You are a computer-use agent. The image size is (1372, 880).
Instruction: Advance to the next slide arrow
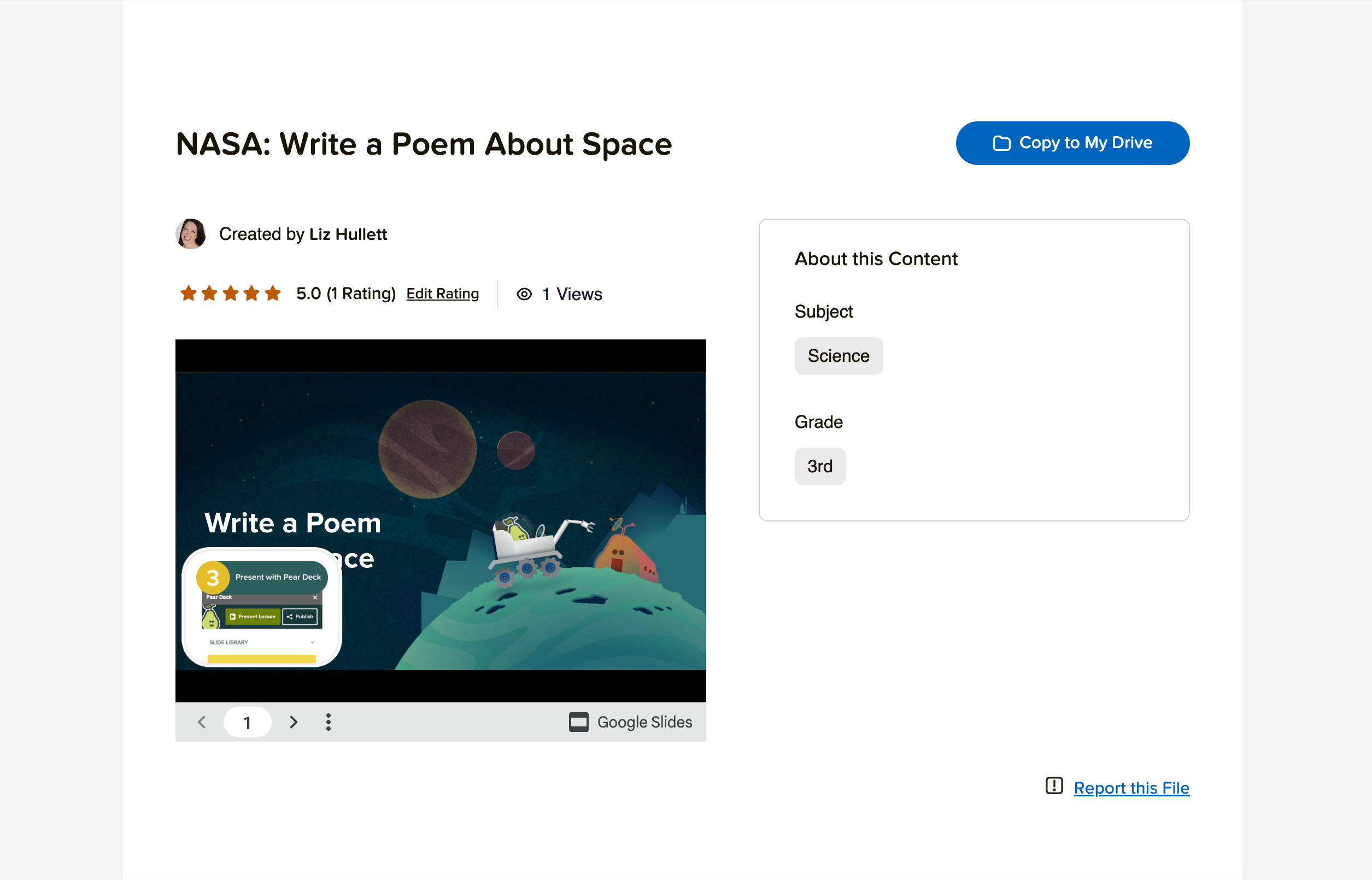click(293, 721)
